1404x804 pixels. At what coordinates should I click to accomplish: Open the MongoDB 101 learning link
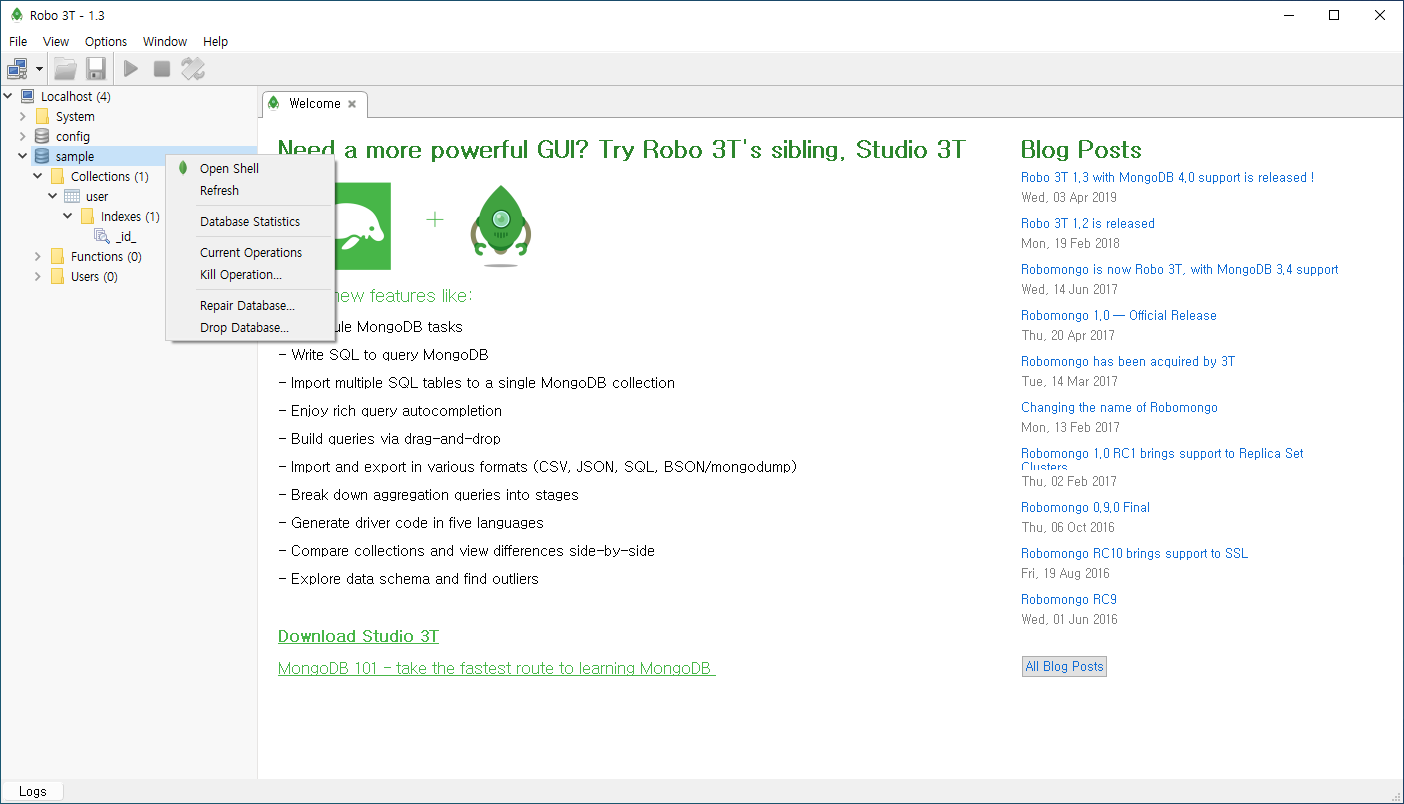pyautogui.click(x=497, y=668)
